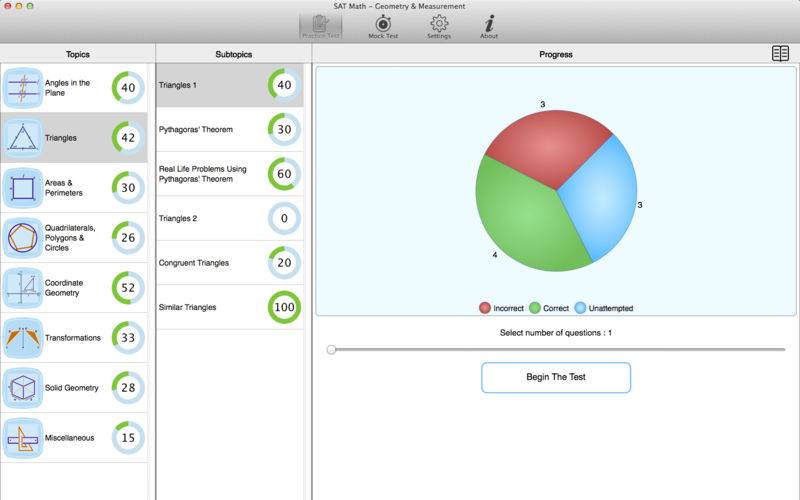Screen dimensions: 800x500
Task: Click progress ring 30 for Areas & Perimeters
Action: pos(128,188)
